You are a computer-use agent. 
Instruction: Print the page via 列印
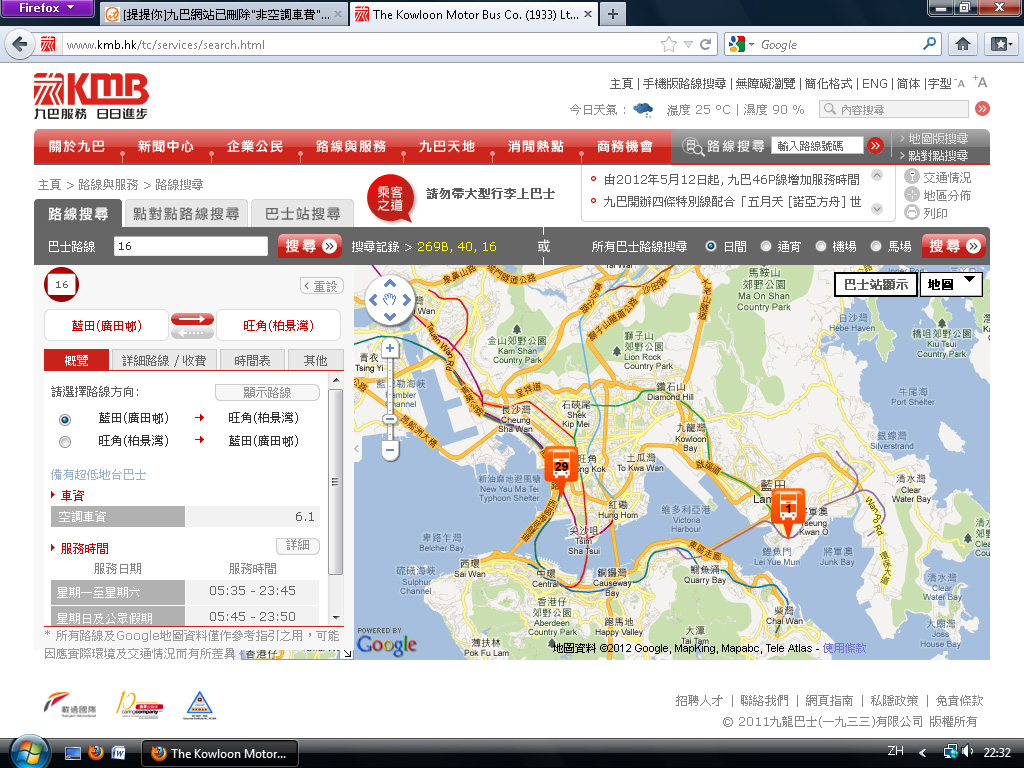tap(926, 213)
